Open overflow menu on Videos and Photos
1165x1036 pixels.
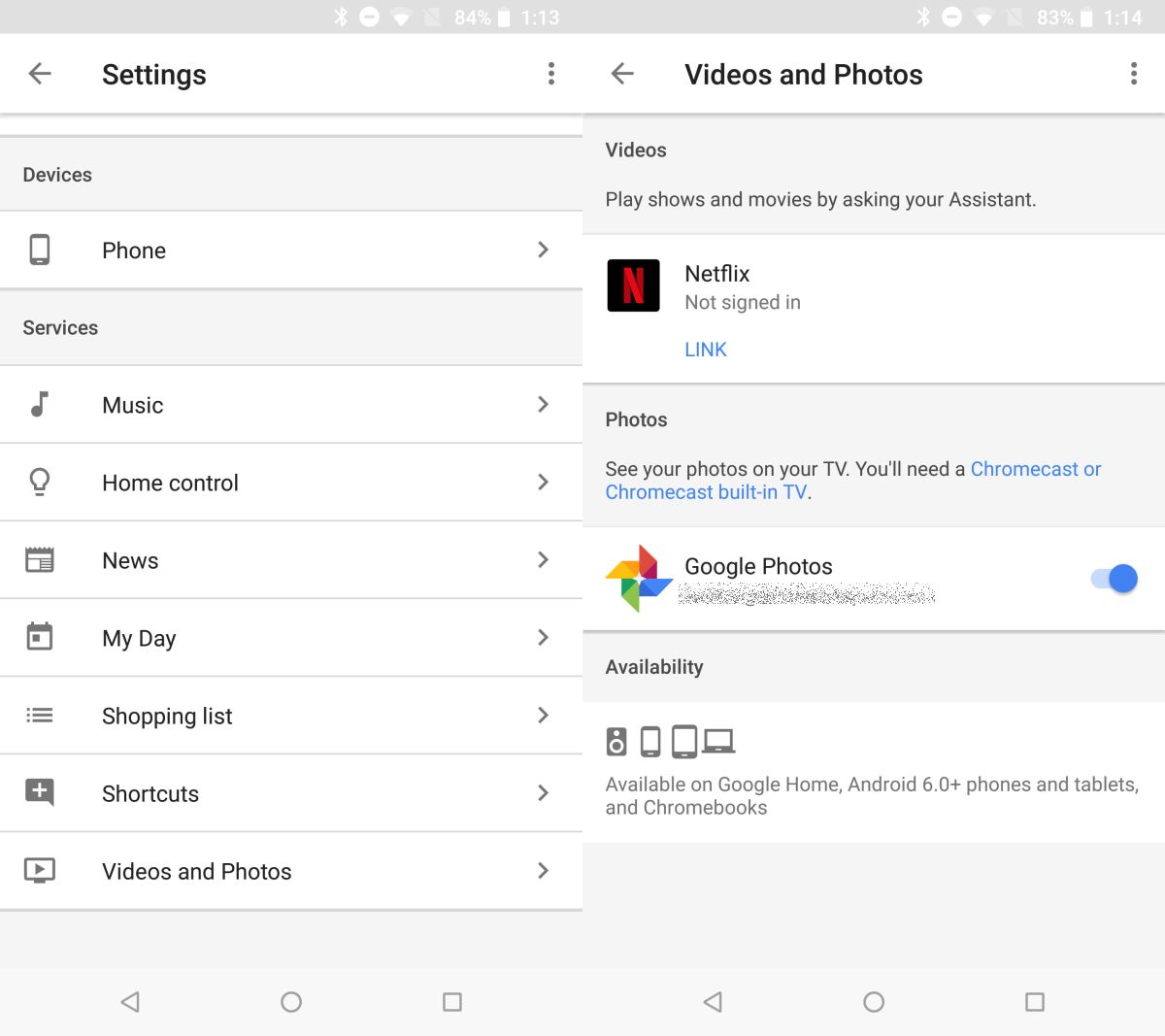1133,74
